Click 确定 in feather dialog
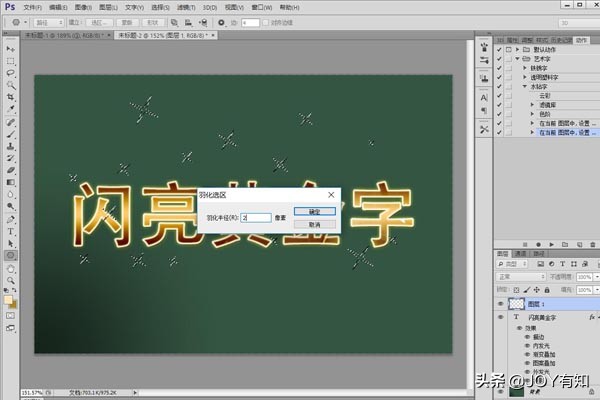 point(315,212)
